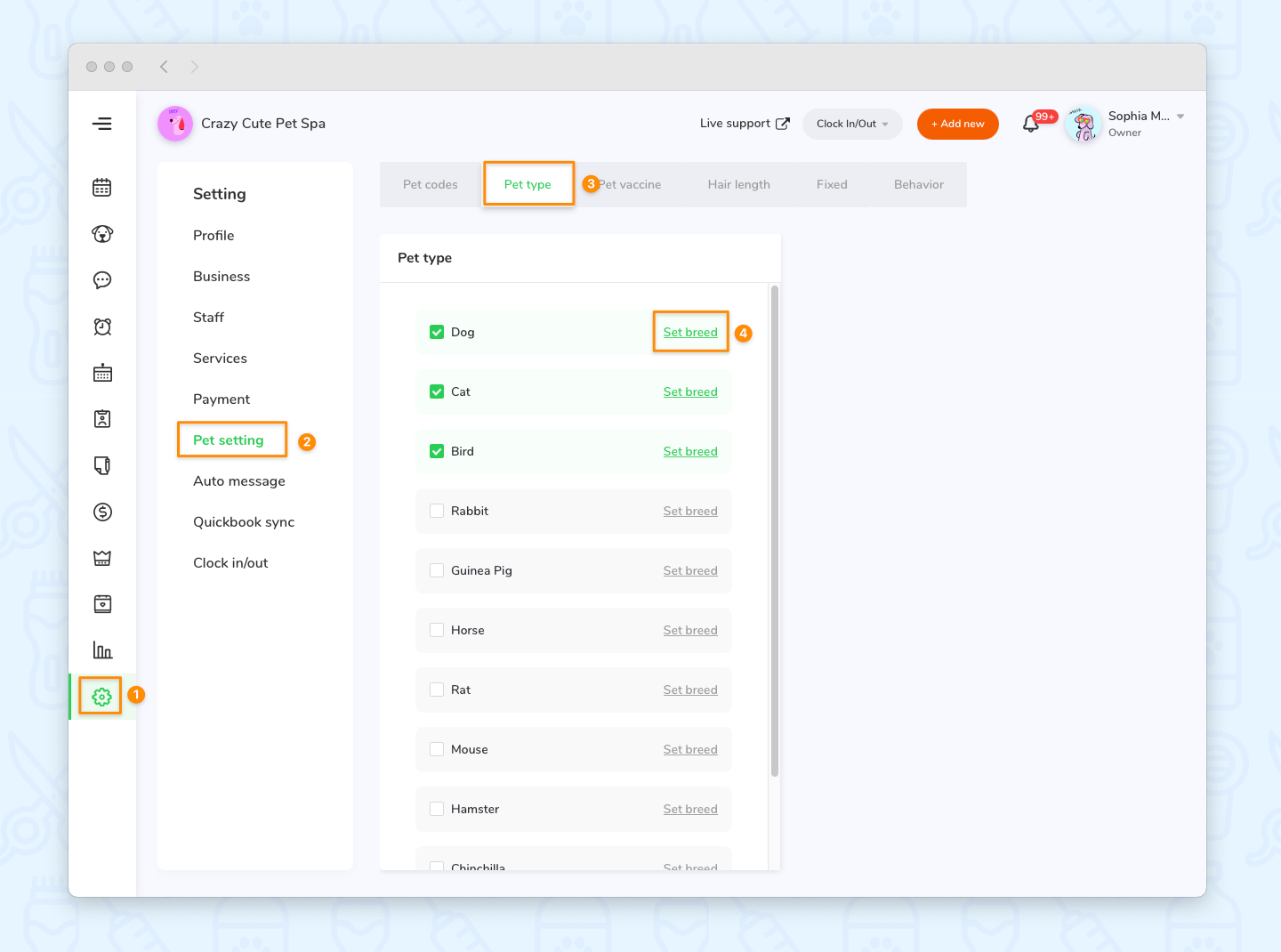The image size is (1281, 952).
Task: Open the Quickbook sync settings section
Action: [244, 521]
